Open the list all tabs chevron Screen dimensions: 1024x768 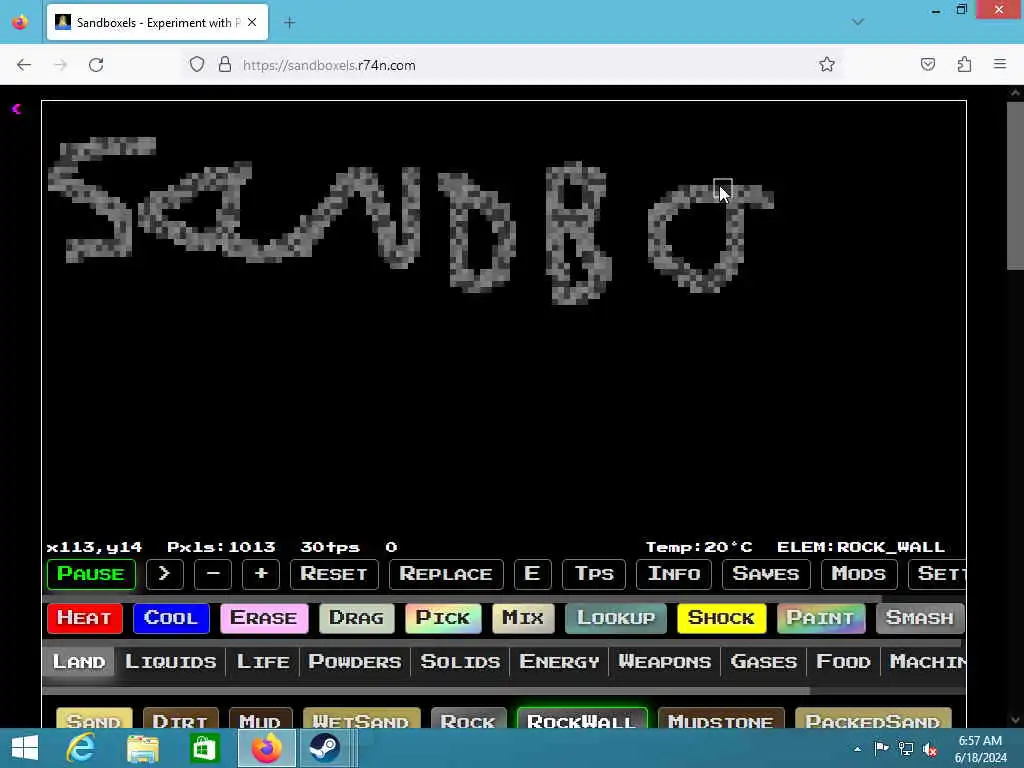coord(857,22)
